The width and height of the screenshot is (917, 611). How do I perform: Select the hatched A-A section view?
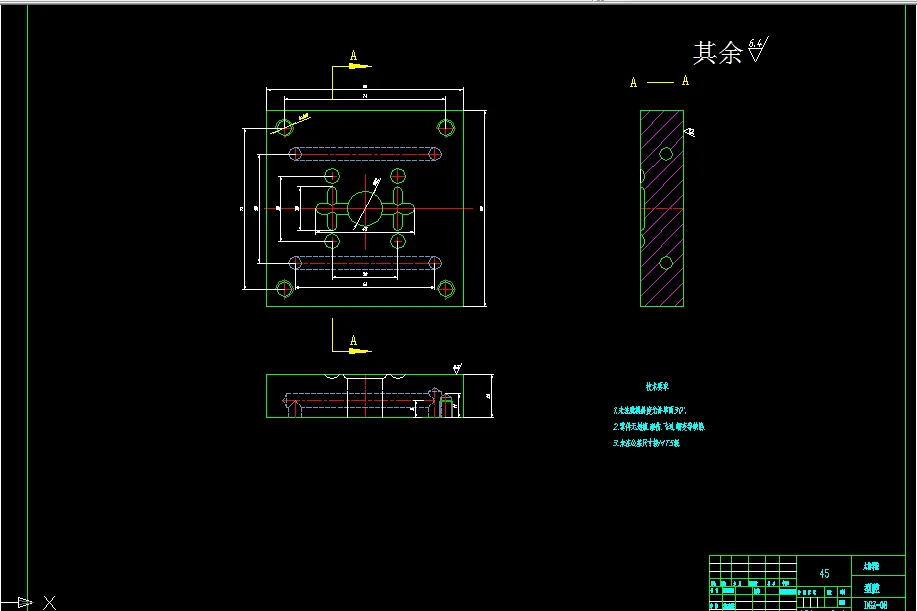661,208
